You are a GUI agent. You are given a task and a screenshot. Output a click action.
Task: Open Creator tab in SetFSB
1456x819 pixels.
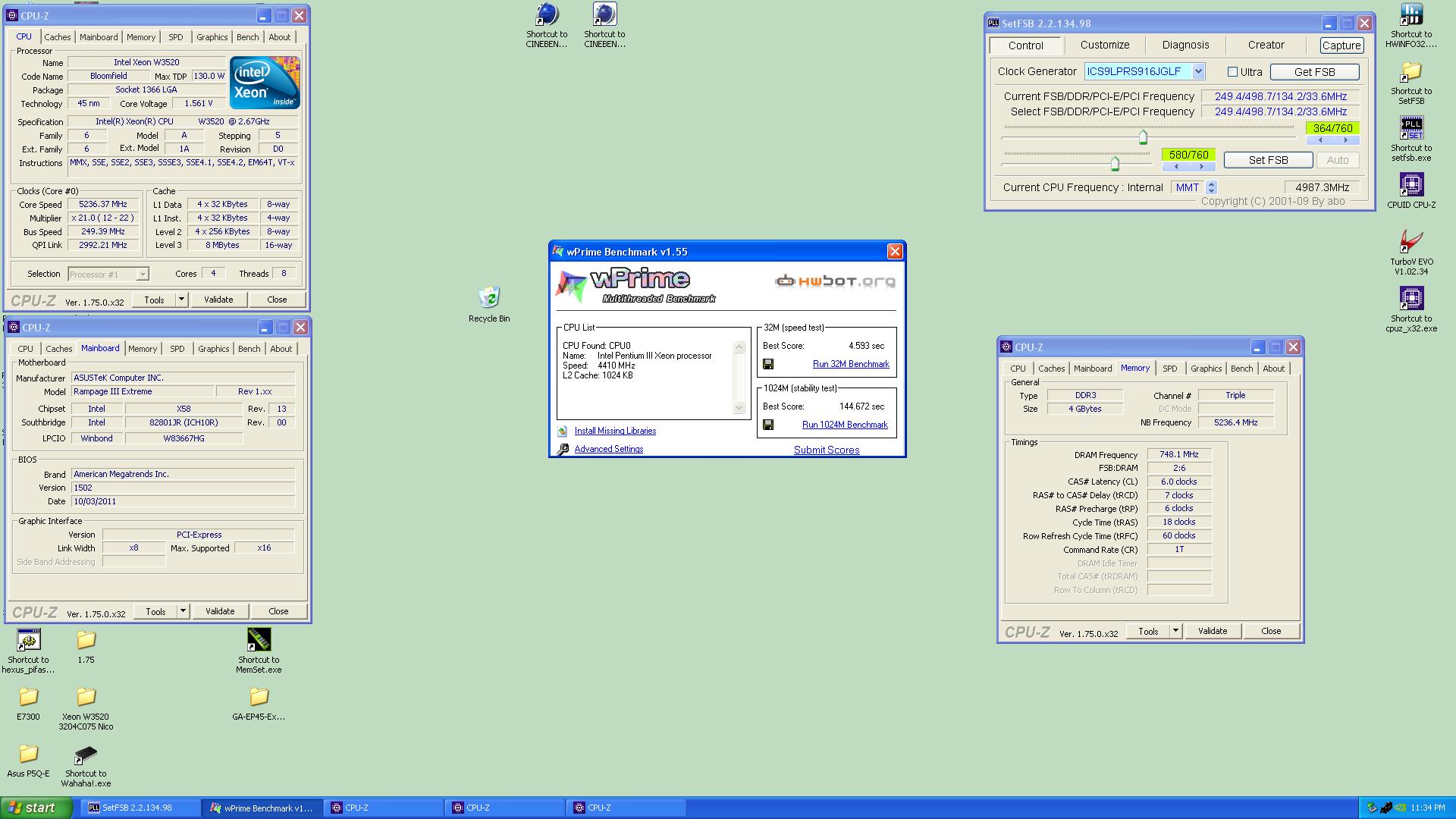[1266, 45]
